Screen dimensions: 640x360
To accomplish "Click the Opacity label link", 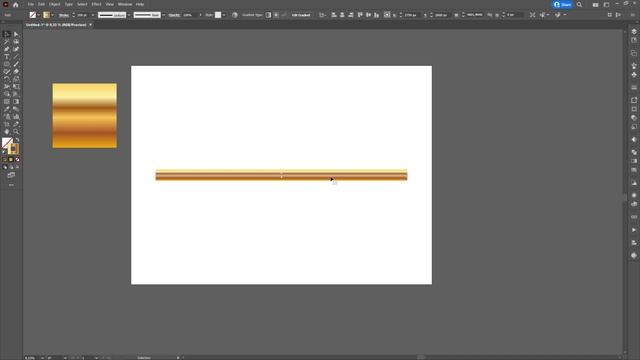I will [174, 15].
